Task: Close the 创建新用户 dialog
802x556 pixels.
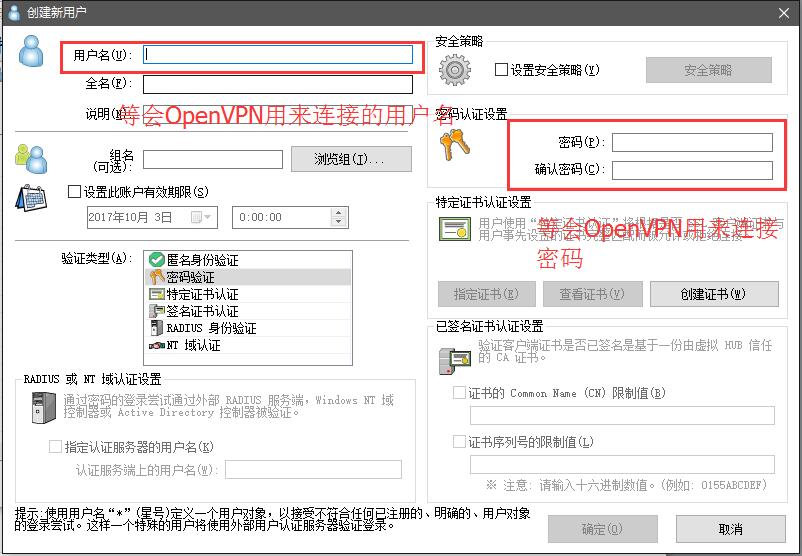Action: [x=784, y=13]
